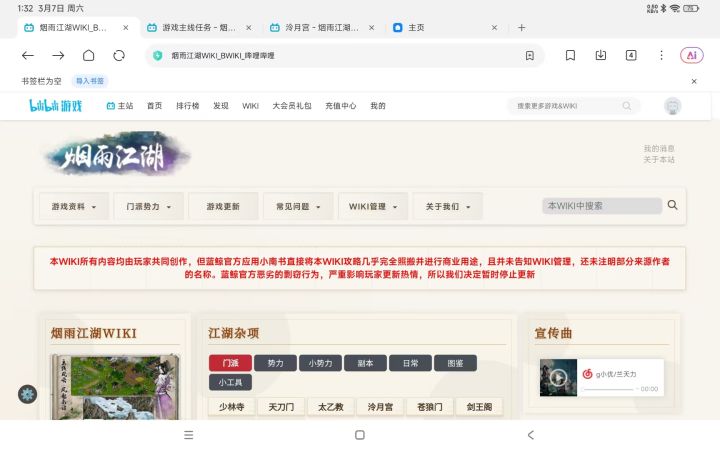Expand the WIKI管理 dropdown menu
The width and height of the screenshot is (720, 450).
373,207
